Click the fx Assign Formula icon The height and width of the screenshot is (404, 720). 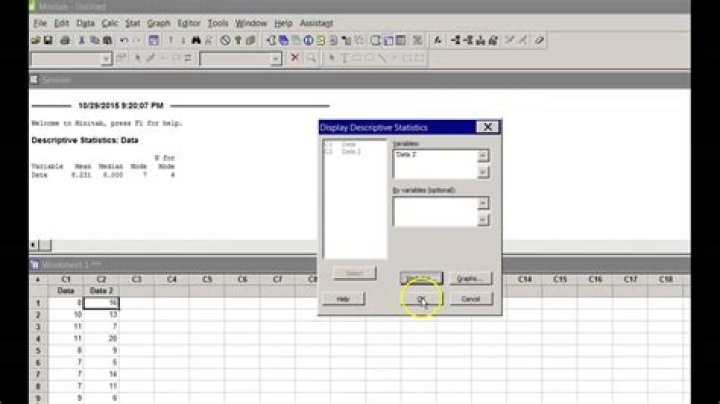[438, 40]
